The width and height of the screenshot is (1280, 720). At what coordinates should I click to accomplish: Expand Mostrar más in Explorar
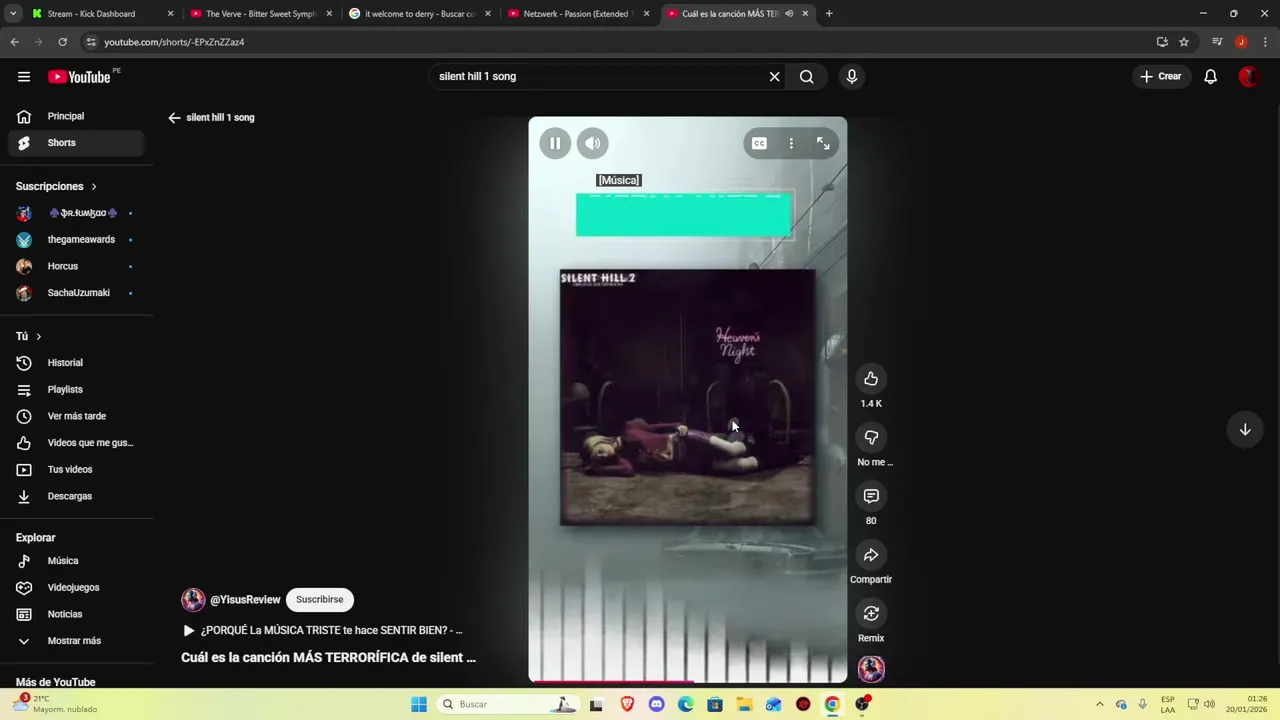click(x=76, y=640)
